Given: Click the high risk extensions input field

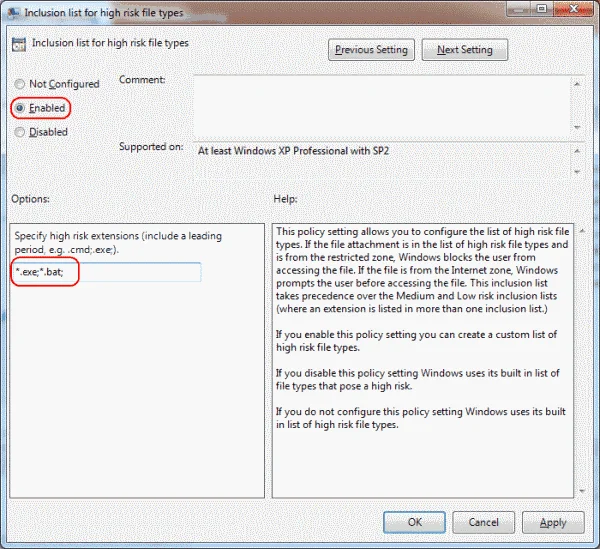Looking at the screenshot, I should pyautogui.click(x=107, y=271).
